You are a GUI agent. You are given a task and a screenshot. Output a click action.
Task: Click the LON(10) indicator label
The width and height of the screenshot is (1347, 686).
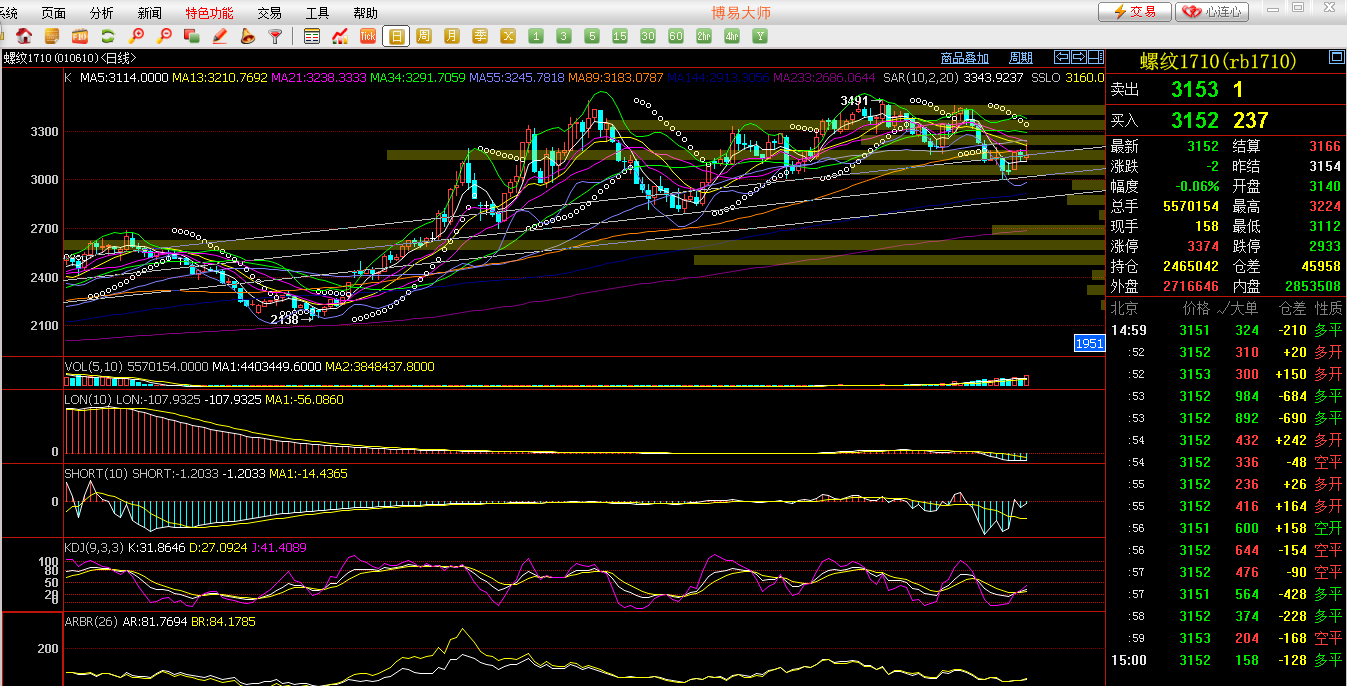click(89, 400)
